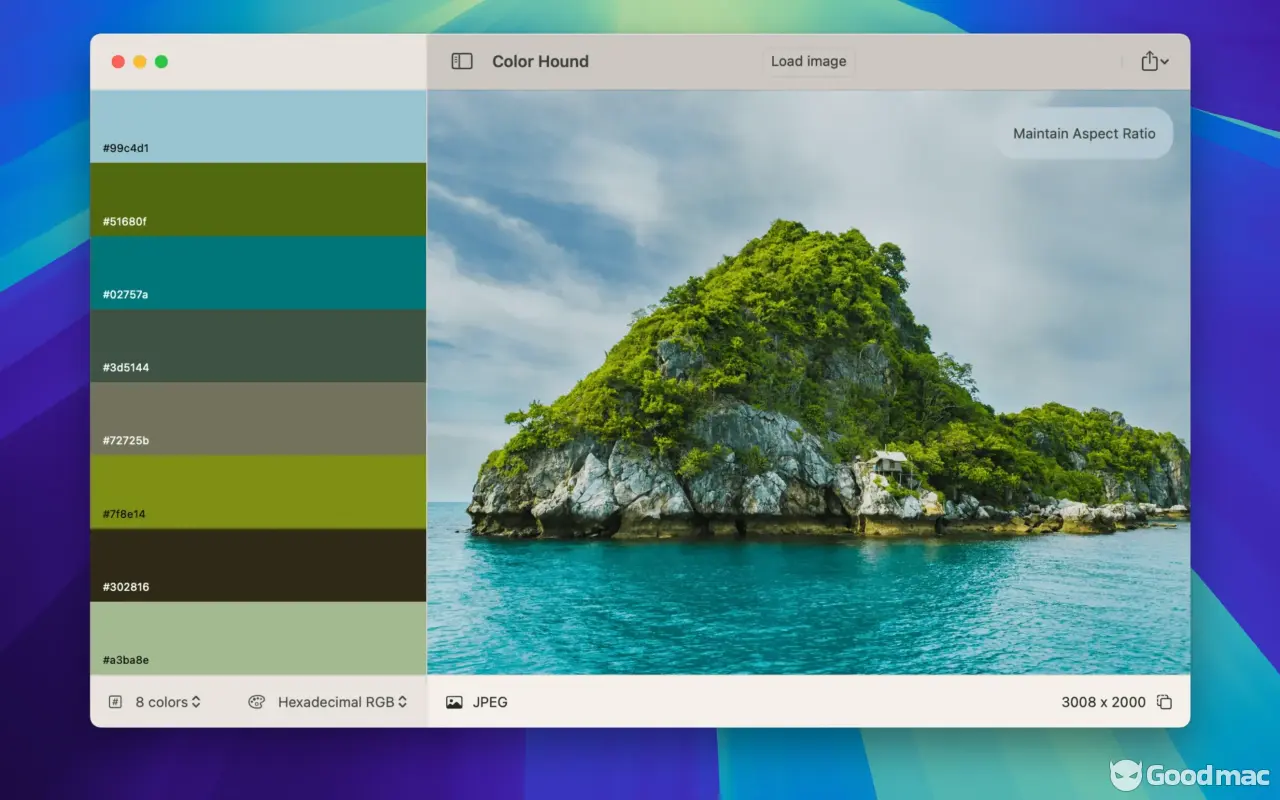Toggle the sidebar panel icon
1280x800 pixels.
(461, 61)
